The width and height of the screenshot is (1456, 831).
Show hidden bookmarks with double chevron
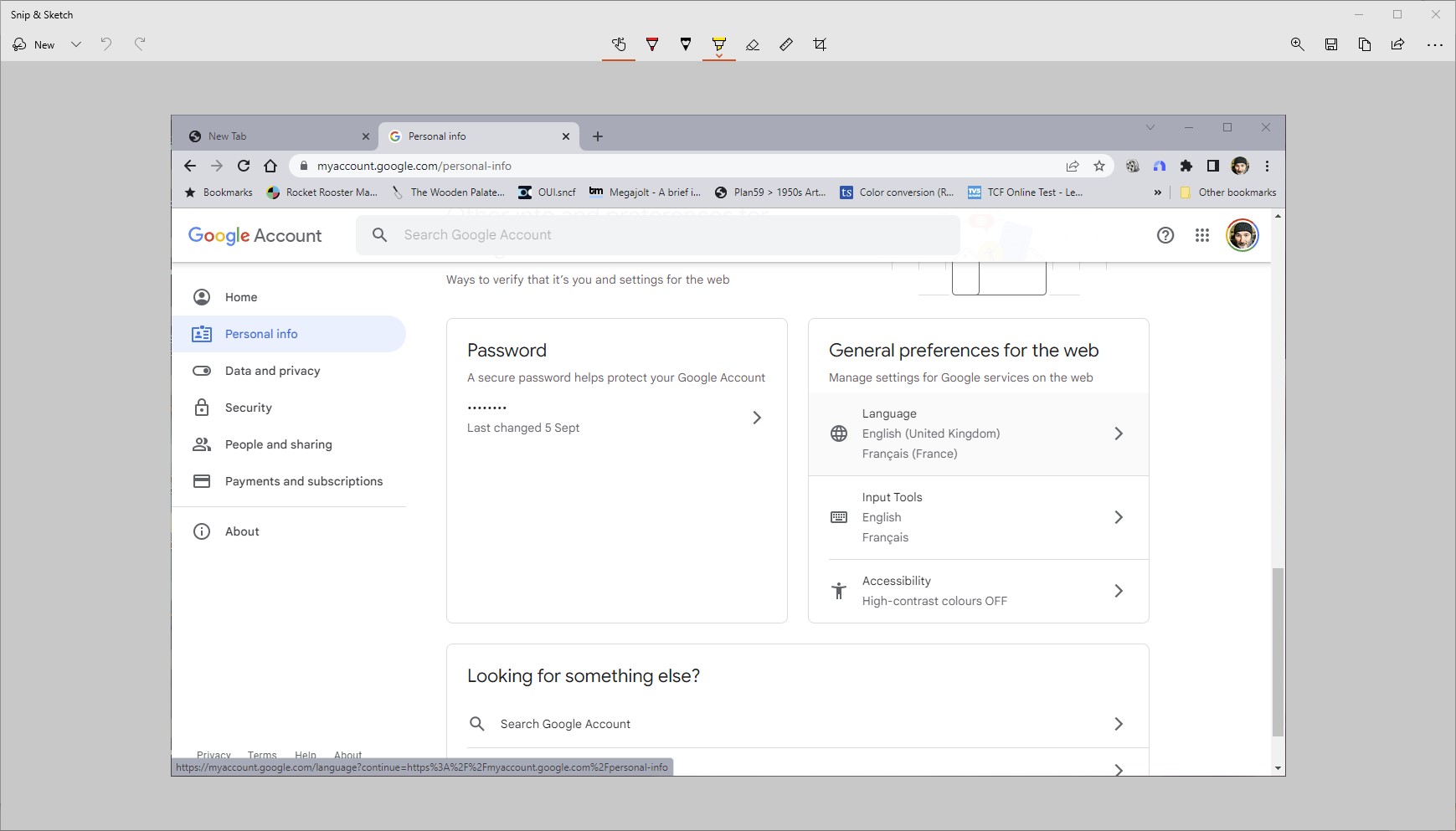click(x=1158, y=192)
